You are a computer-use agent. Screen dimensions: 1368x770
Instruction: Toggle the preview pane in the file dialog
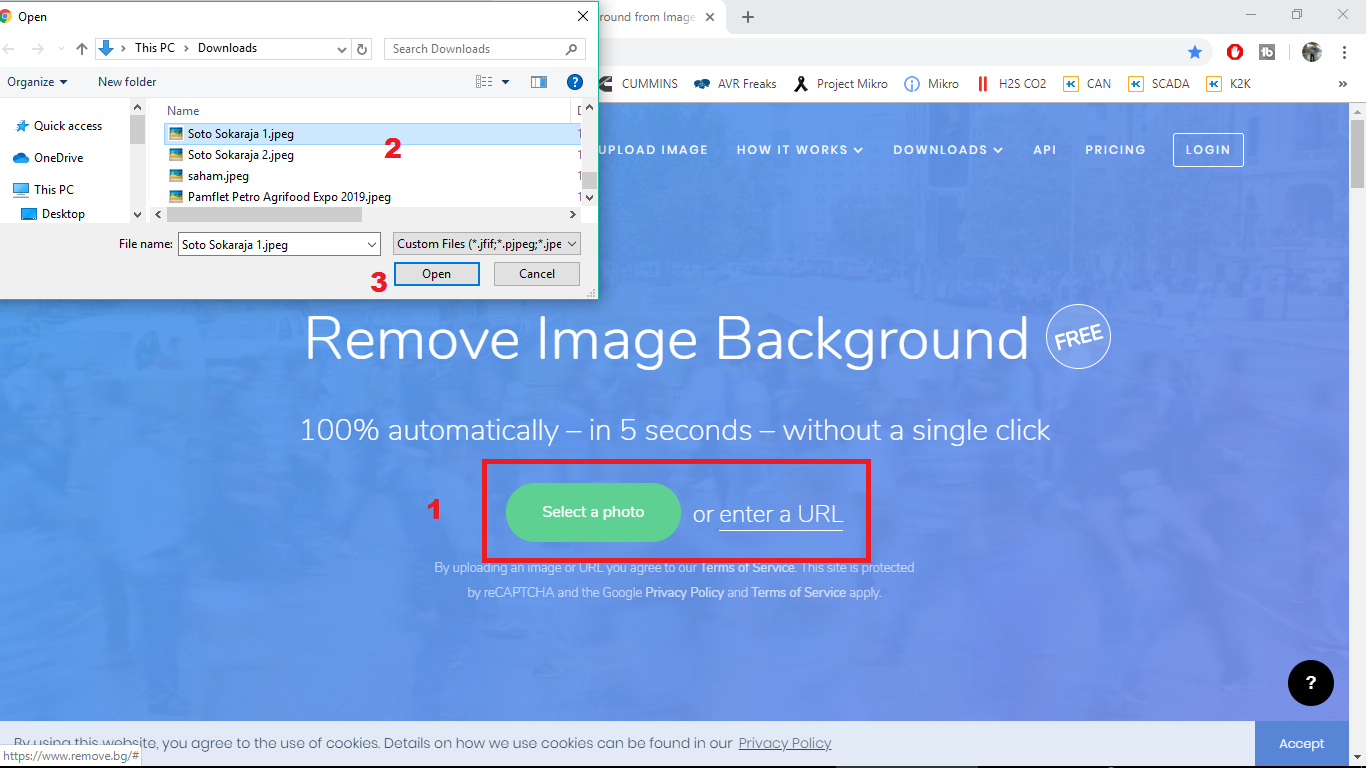(x=538, y=82)
